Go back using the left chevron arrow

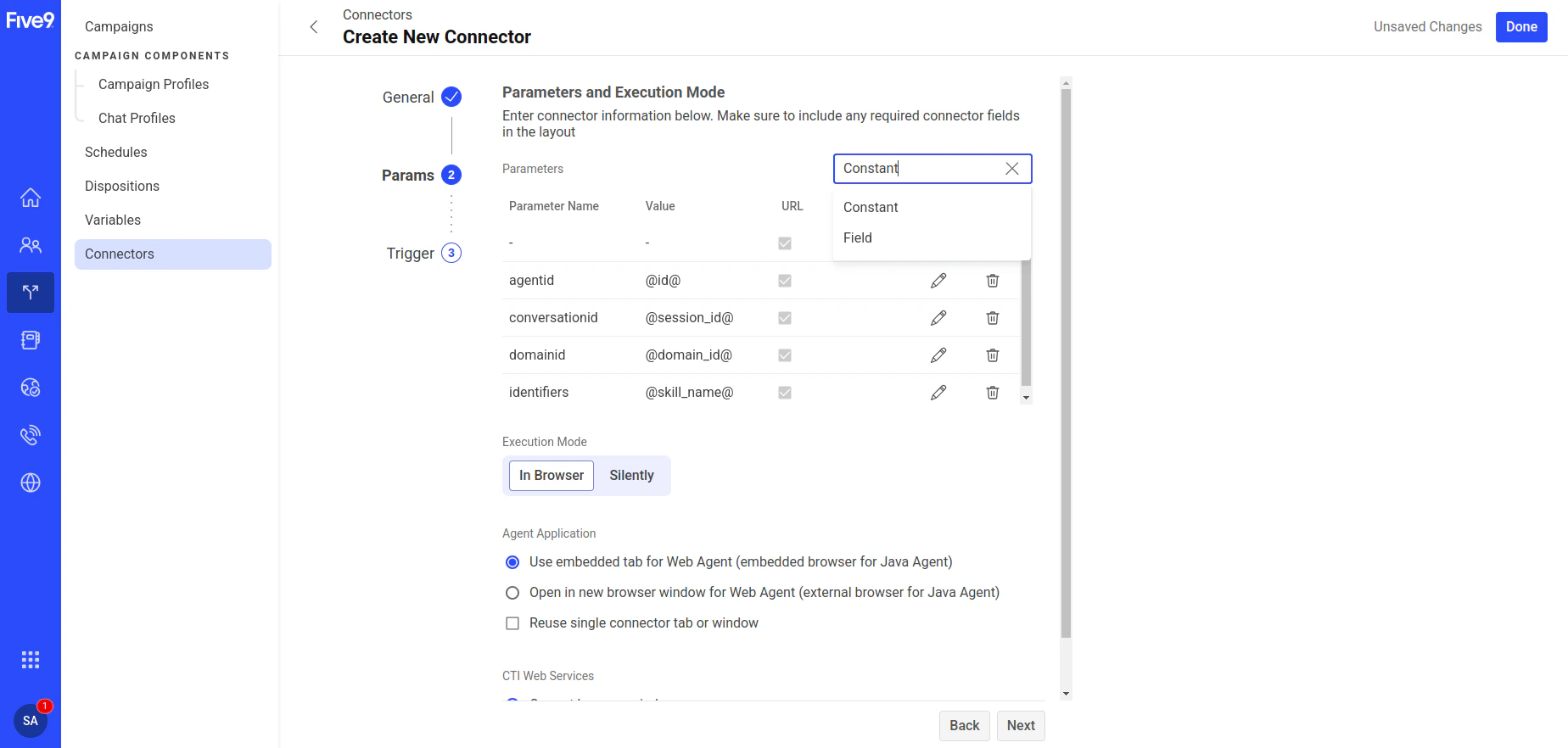[314, 27]
